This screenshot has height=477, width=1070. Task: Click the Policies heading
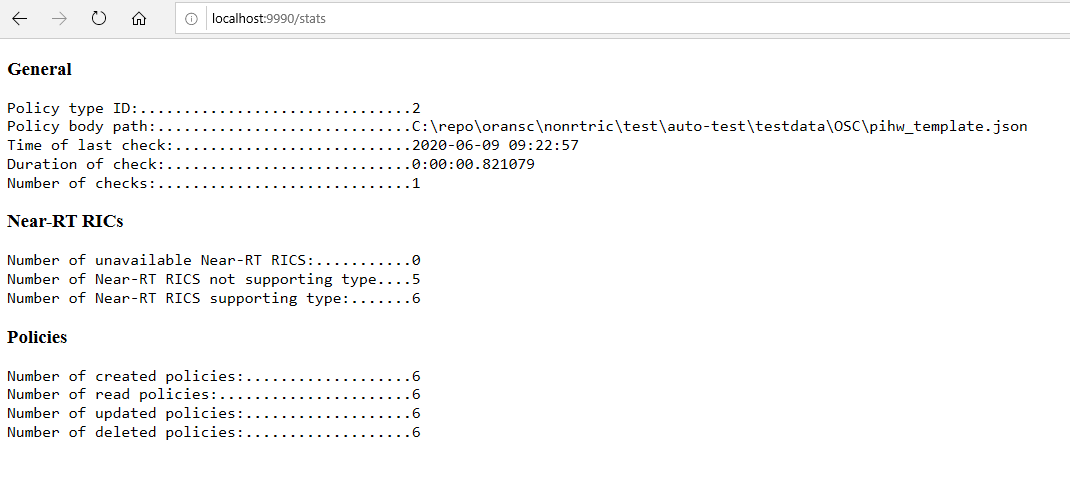pyautogui.click(x=37, y=338)
